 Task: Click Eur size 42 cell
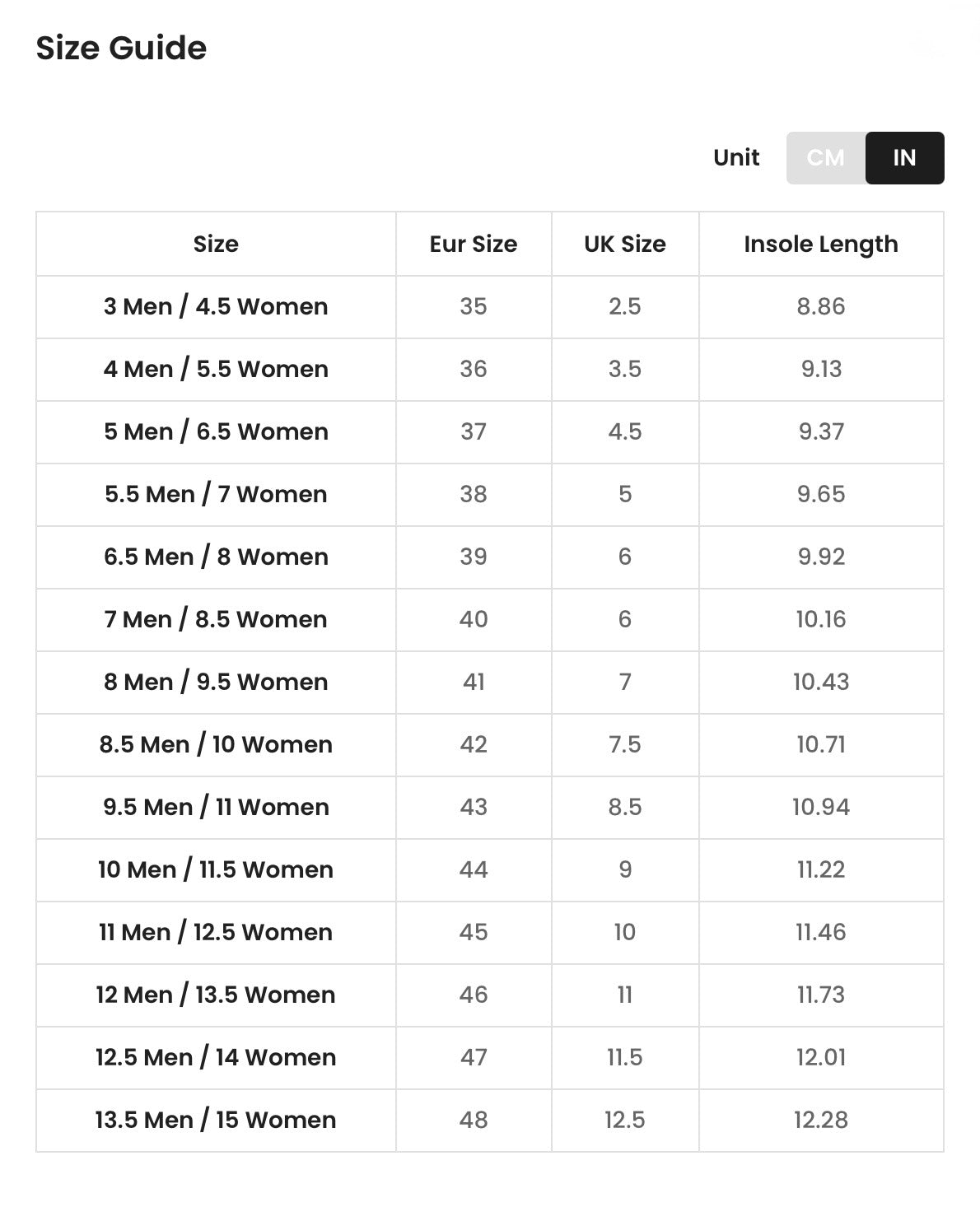[x=474, y=745]
